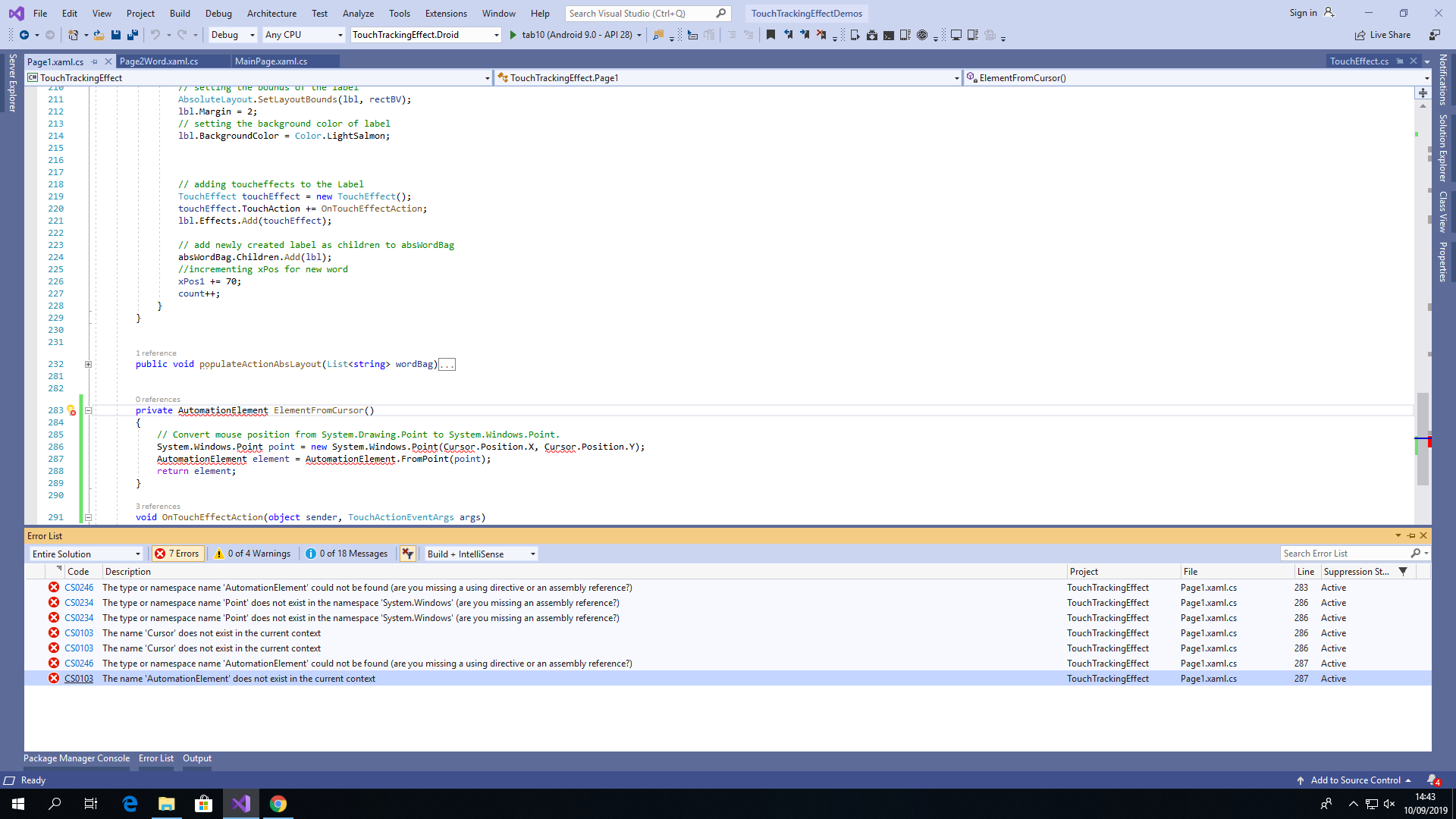Open the Build menu
1456x819 pixels.
click(180, 14)
